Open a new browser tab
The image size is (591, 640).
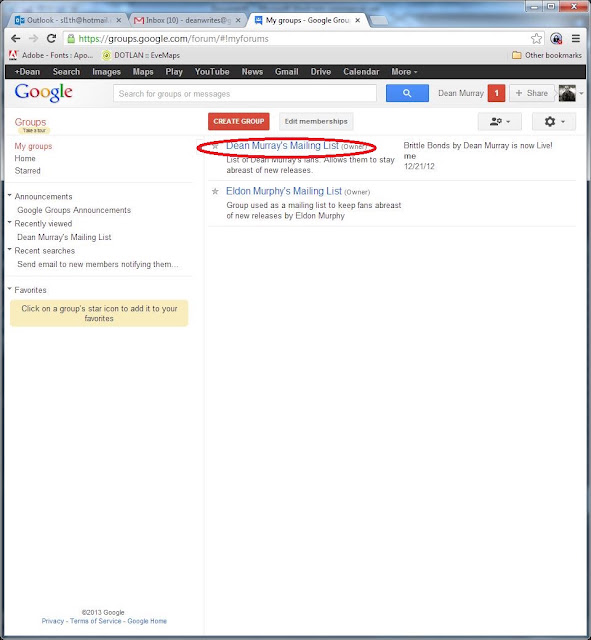coord(379,20)
